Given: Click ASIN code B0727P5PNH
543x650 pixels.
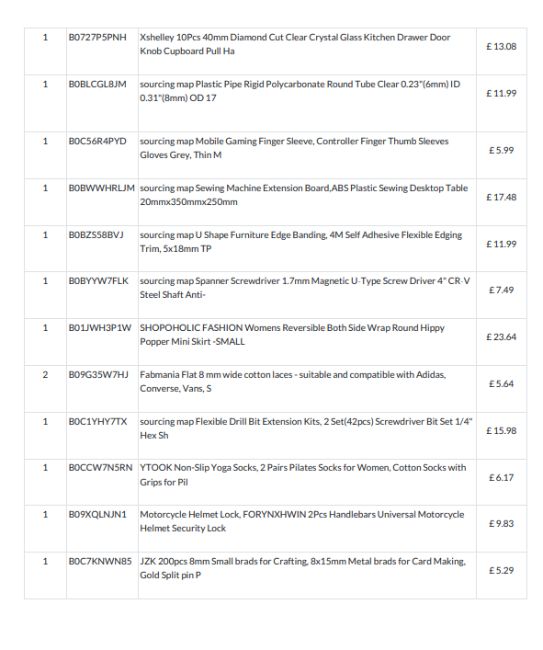Looking at the screenshot, I should 97,37.
